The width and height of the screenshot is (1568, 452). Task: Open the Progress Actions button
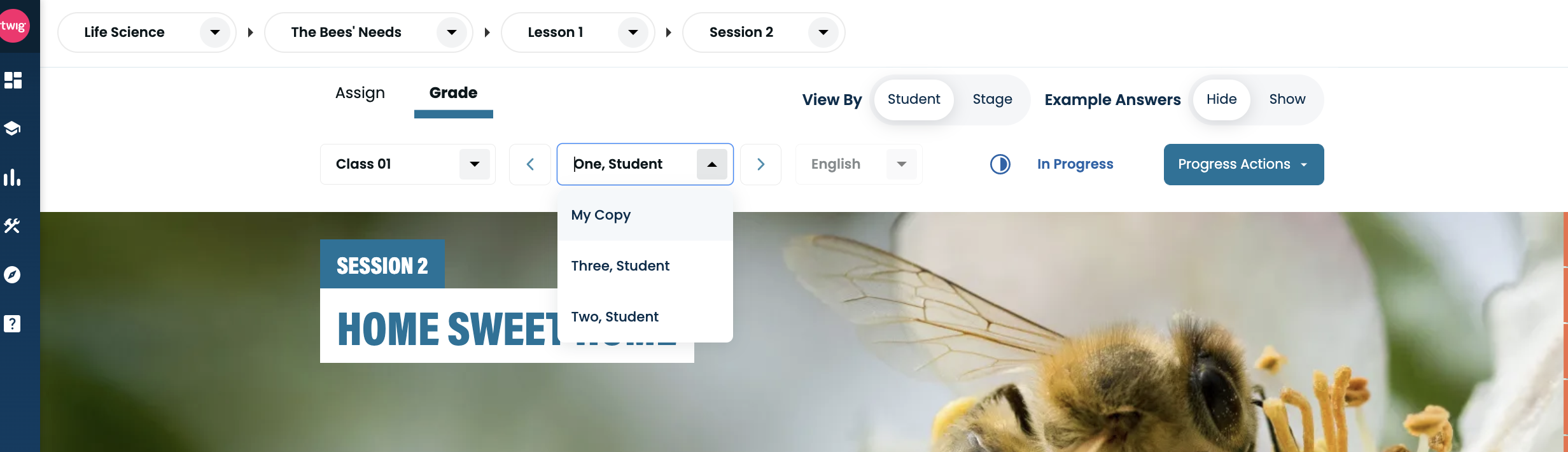tap(1243, 164)
